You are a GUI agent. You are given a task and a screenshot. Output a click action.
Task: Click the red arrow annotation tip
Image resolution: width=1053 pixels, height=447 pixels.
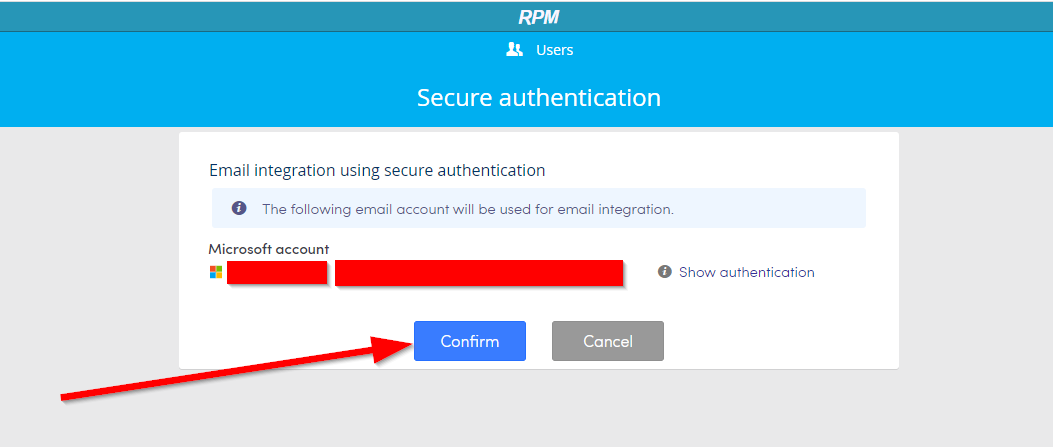(410, 342)
